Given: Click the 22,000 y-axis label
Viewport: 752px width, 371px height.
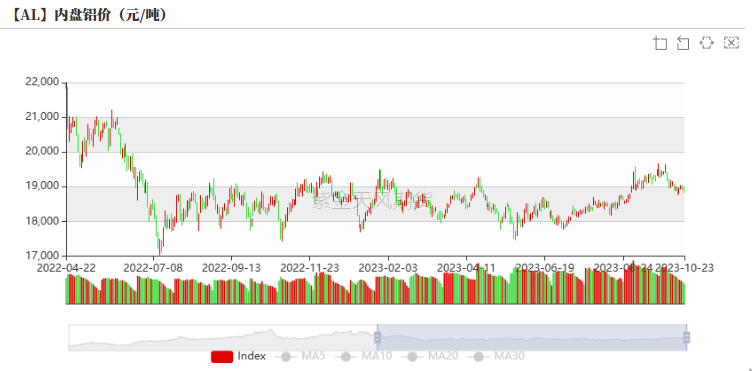Looking at the screenshot, I should click(x=42, y=82).
